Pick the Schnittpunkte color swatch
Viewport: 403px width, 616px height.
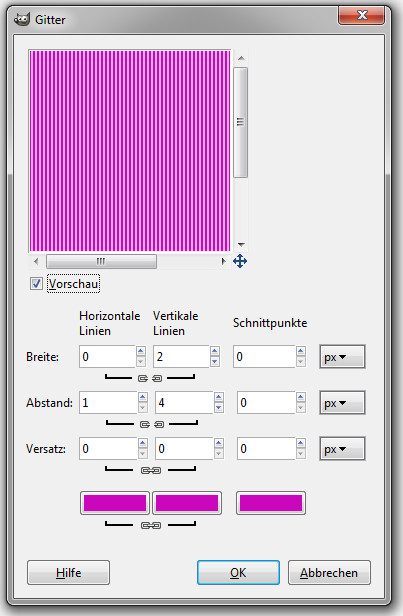(271, 503)
